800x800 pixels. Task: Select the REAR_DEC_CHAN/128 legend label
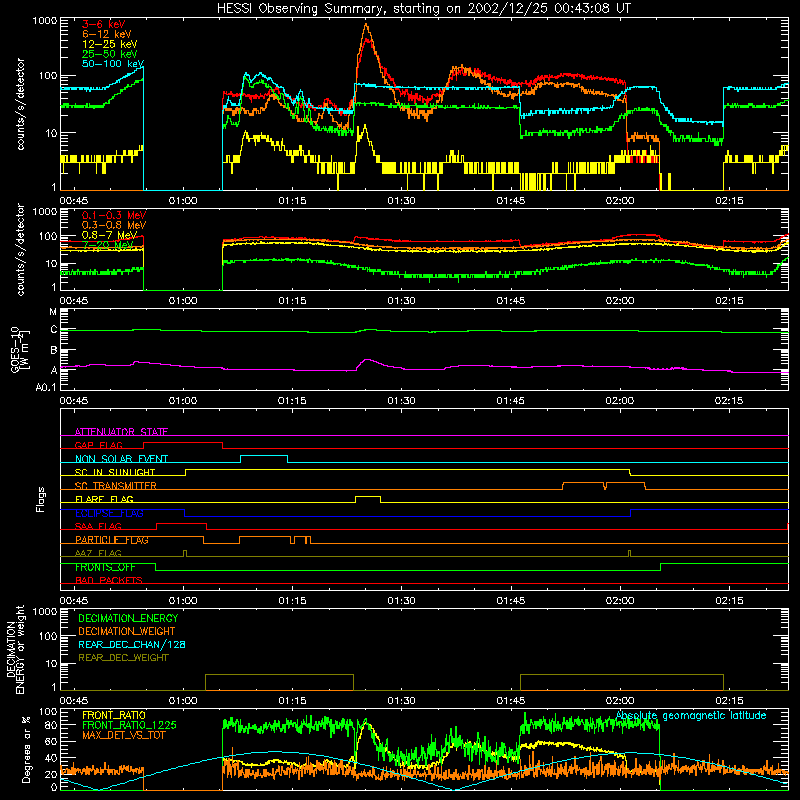pos(132,644)
